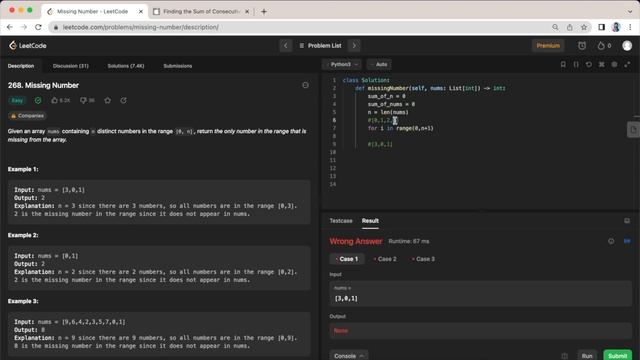Click the nums input field [3,0,1]
640x360 pixels.
480,294
